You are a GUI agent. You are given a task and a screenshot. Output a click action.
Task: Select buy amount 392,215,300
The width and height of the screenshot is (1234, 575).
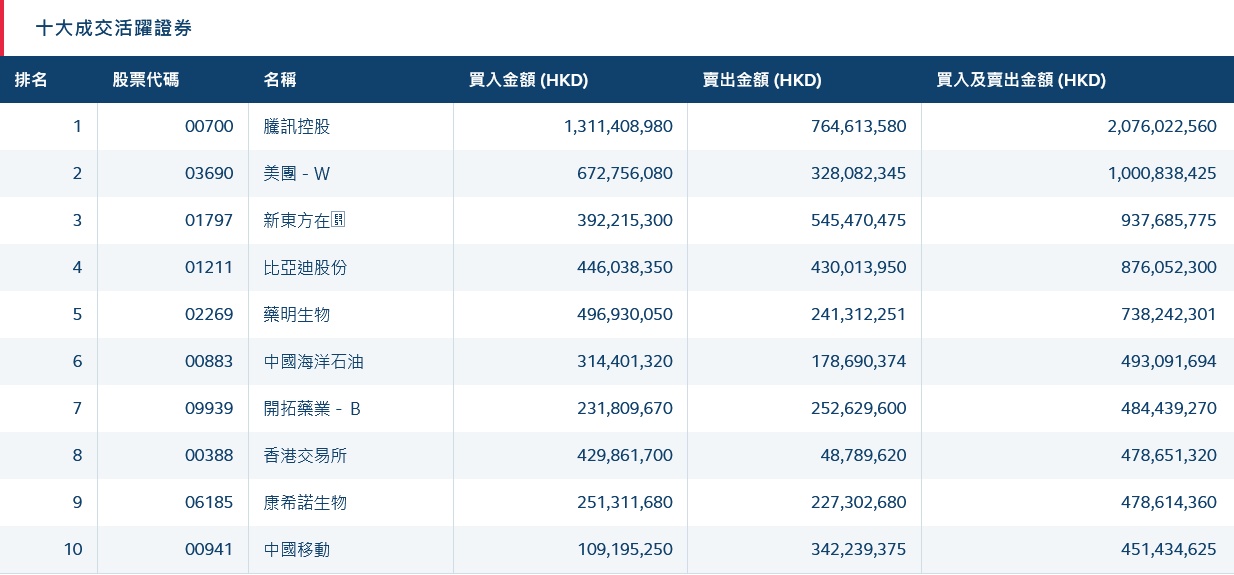pos(625,220)
